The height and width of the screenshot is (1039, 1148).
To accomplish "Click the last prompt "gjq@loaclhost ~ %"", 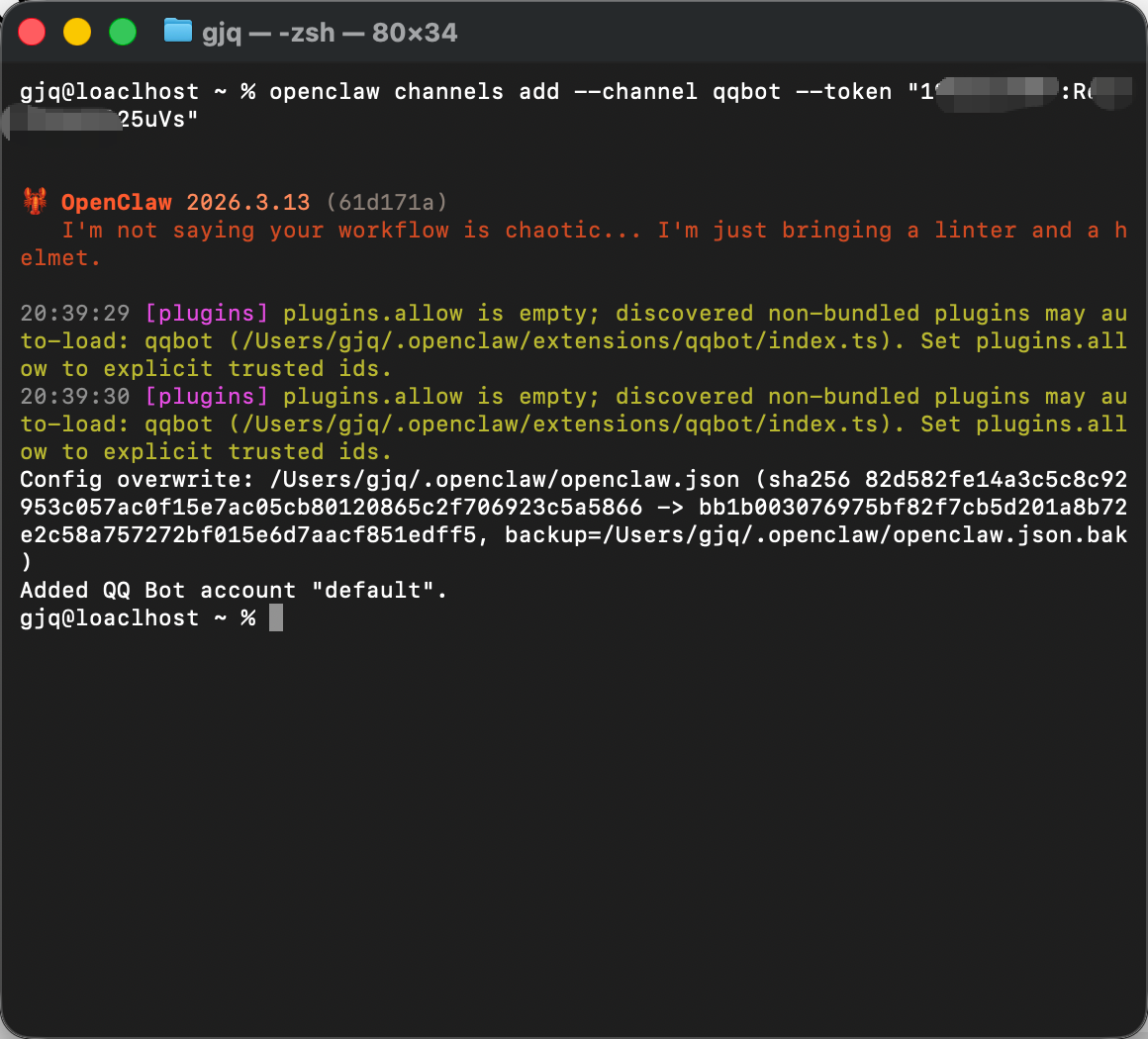I will [x=138, y=618].
